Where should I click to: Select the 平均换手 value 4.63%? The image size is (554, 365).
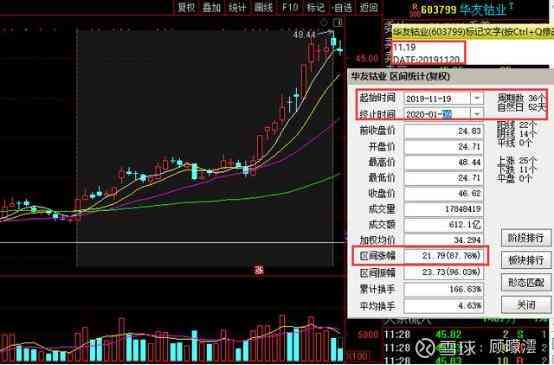(x=443, y=305)
